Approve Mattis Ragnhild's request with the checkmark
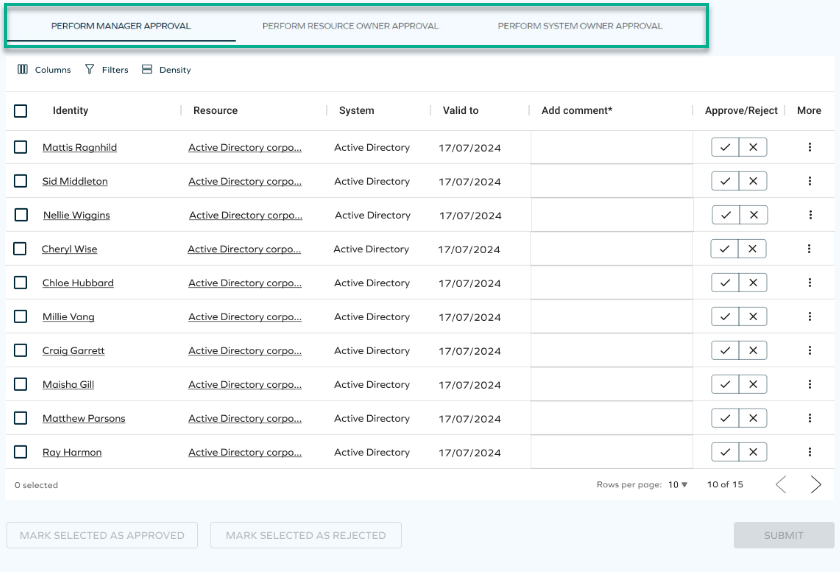The width and height of the screenshot is (840, 572). 725,147
